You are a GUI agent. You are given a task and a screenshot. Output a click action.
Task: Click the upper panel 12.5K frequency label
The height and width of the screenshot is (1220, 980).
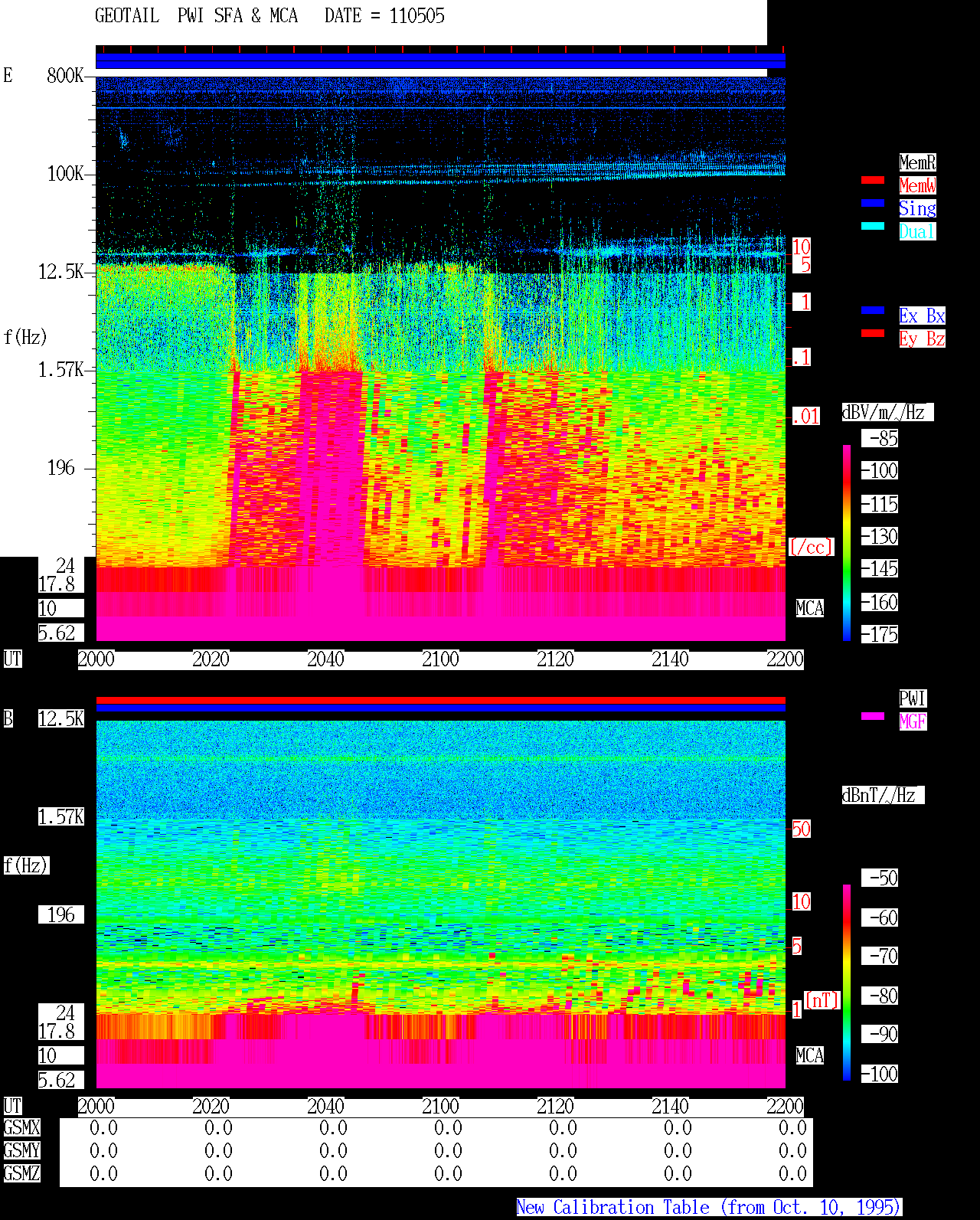(61, 272)
